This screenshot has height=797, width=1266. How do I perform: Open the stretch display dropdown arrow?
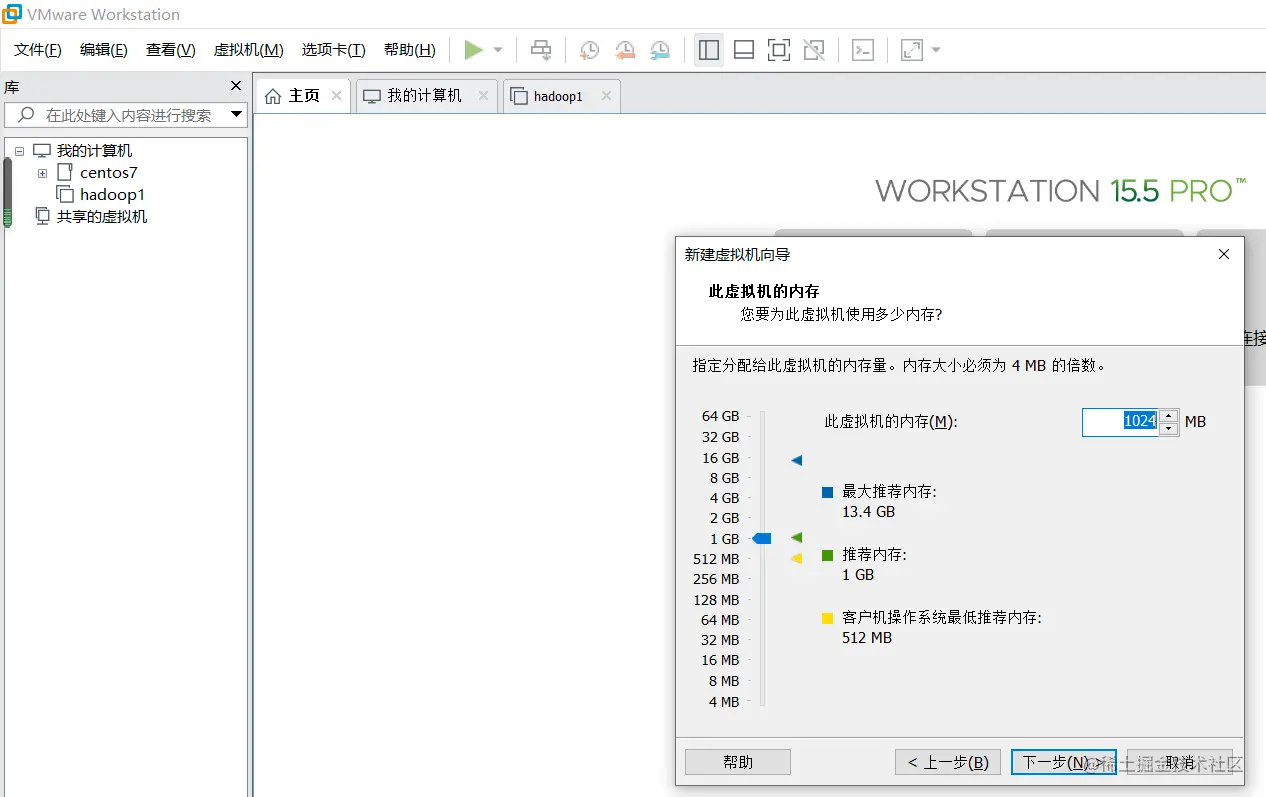click(x=936, y=50)
